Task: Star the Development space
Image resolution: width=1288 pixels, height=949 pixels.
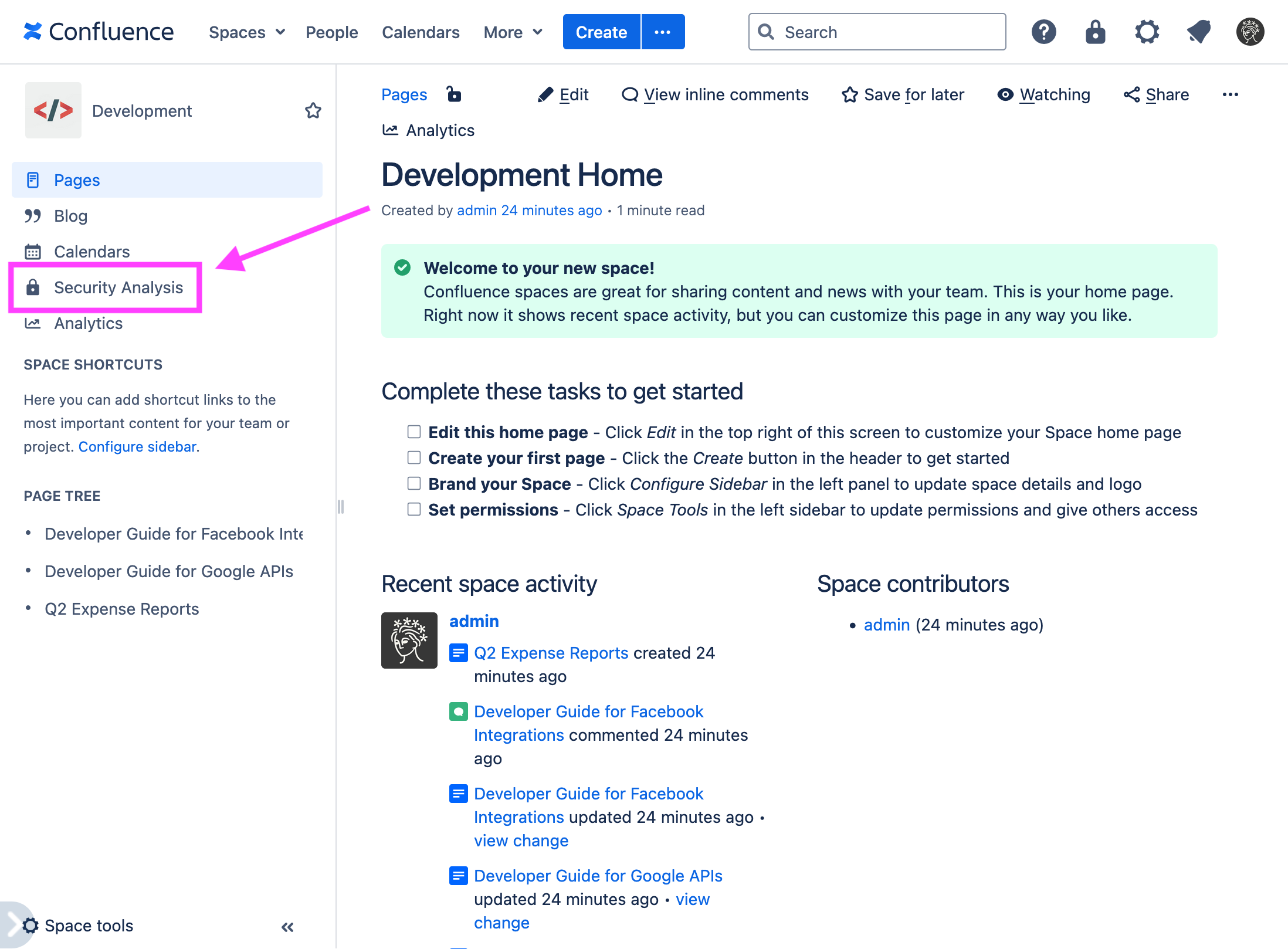Action: [314, 110]
